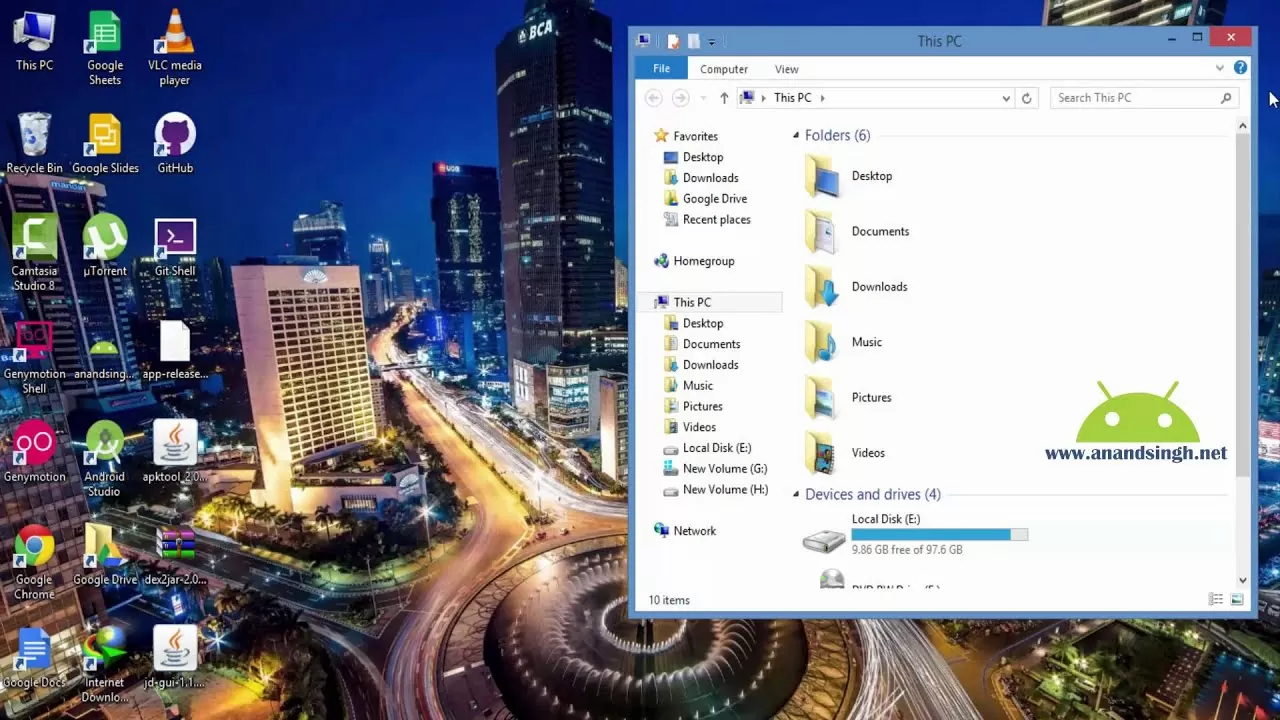Select New Volume (H:) in navigation pane
The height and width of the screenshot is (720, 1280).
715,490
